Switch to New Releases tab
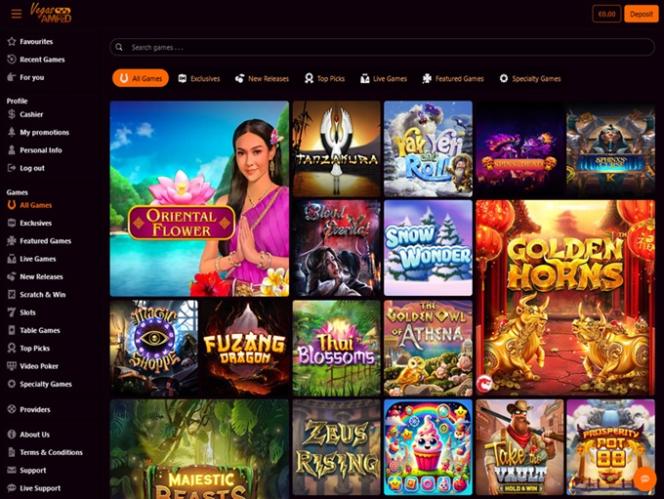The width and height of the screenshot is (664, 499). pyautogui.click(x=262, y=78)
